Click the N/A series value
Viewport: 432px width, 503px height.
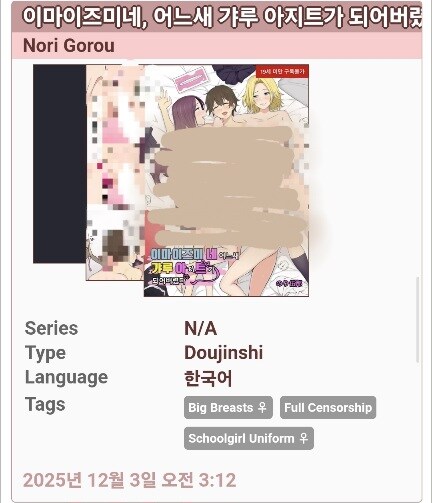click(x=201, y=329)
